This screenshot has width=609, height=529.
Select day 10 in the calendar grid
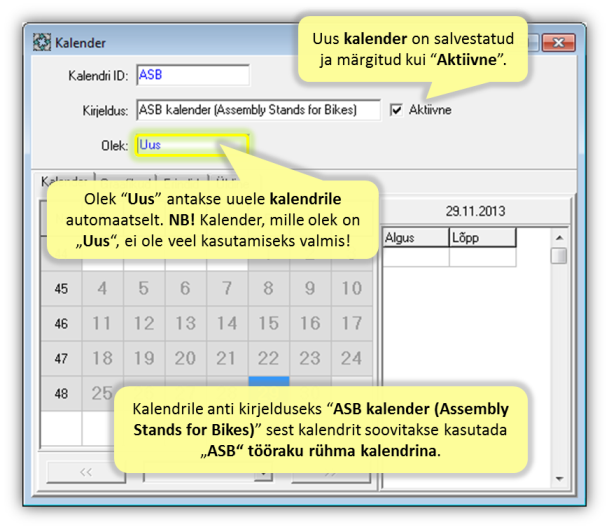point(351,289)
